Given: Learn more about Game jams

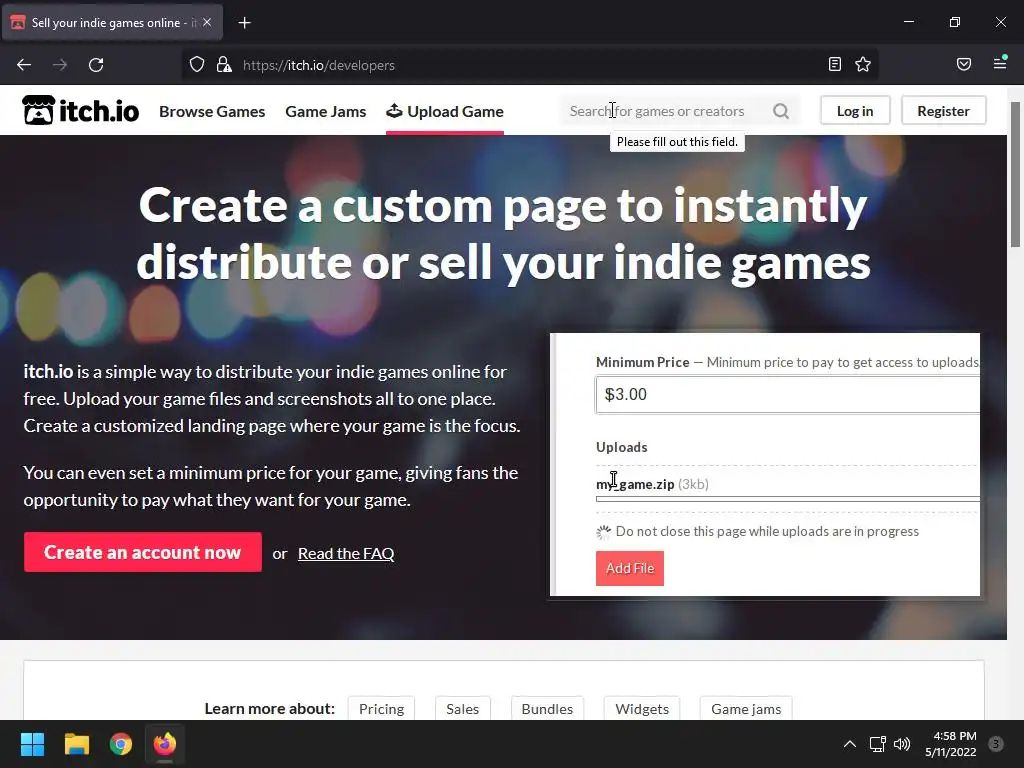Looking at the screenshot, I should click(x=746, y=709).
